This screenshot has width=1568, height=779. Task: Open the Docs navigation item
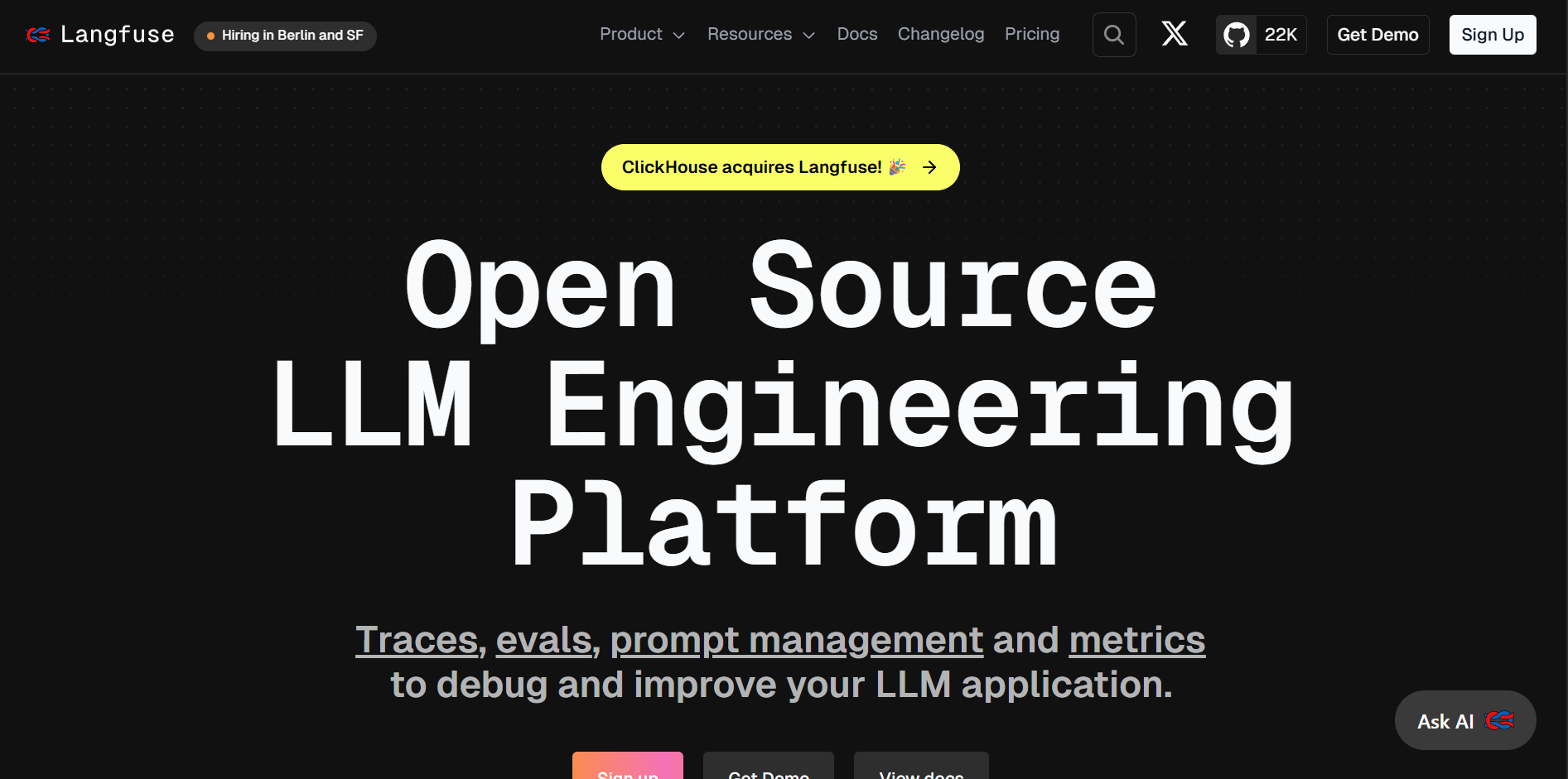click(856, 34)
